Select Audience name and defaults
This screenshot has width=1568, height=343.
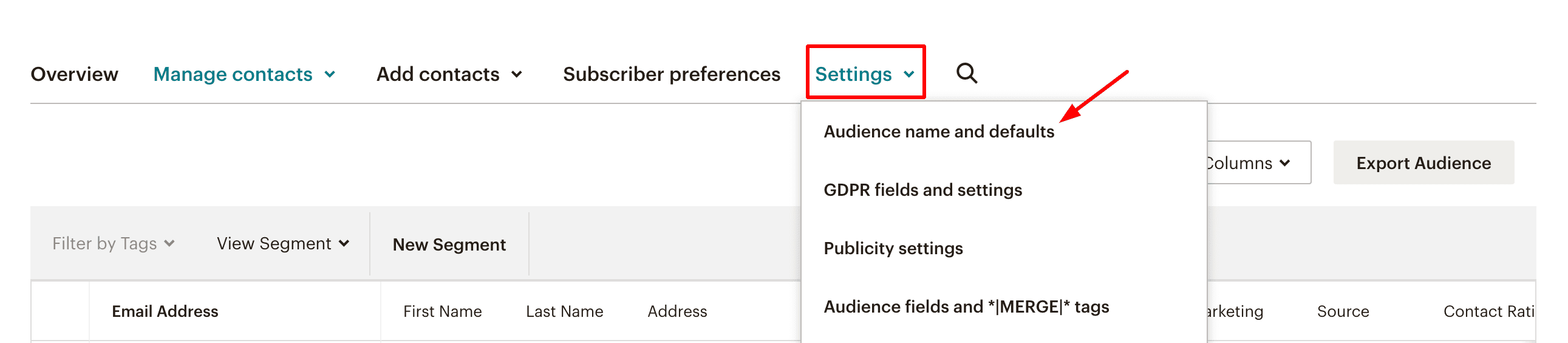tap(939, 131)
